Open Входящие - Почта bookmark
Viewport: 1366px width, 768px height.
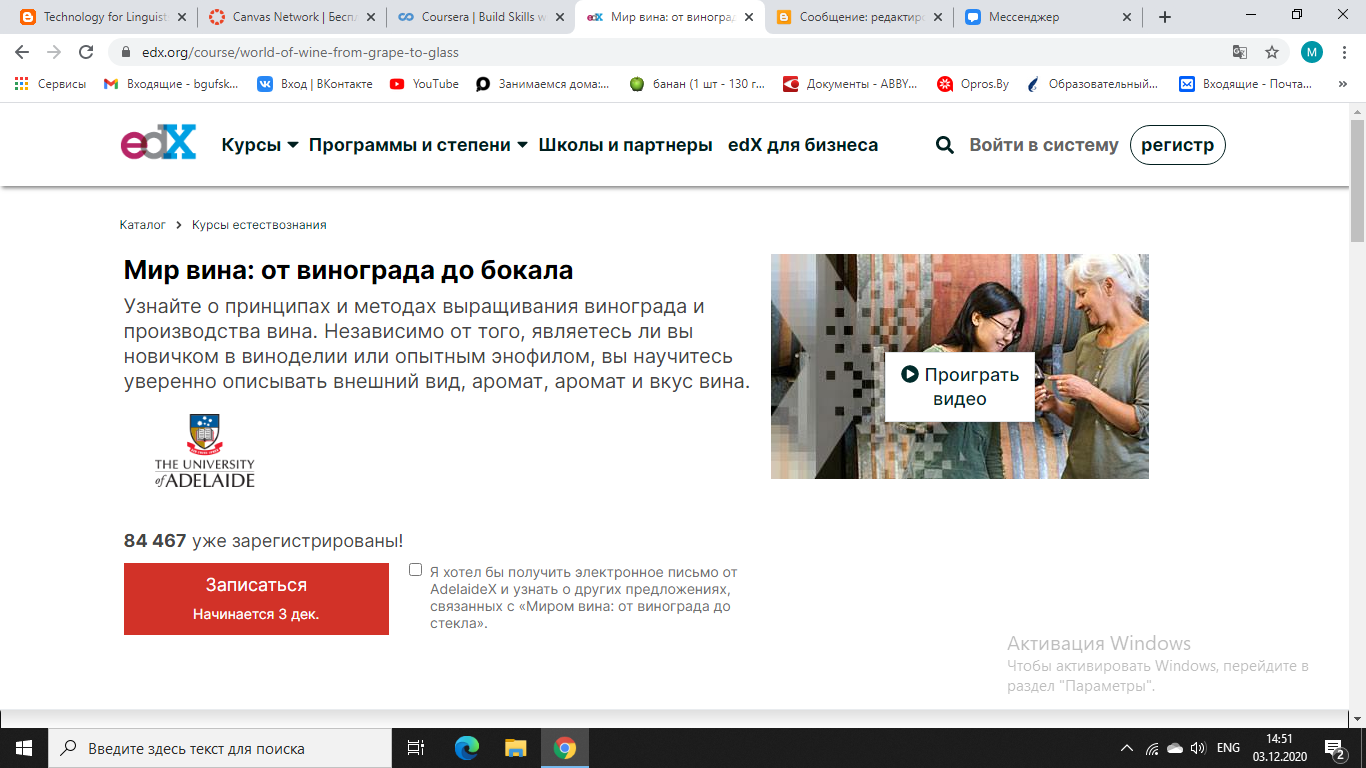click(1246, 84)
